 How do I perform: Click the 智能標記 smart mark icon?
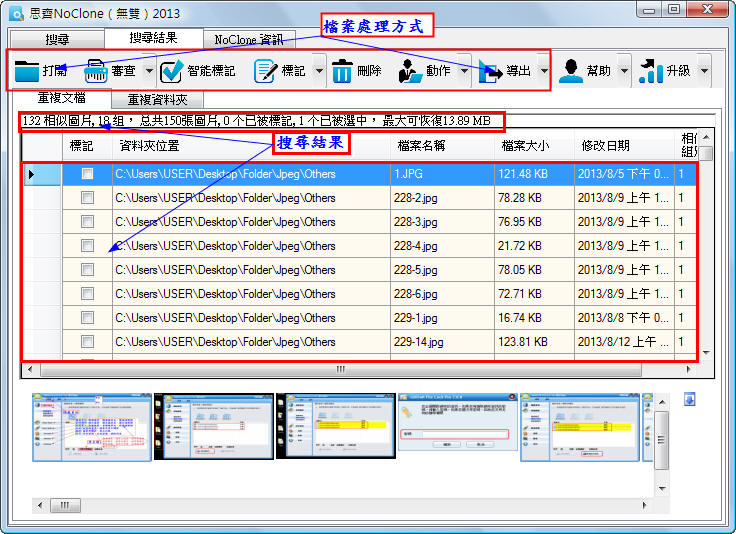click(x=172, y=71)
